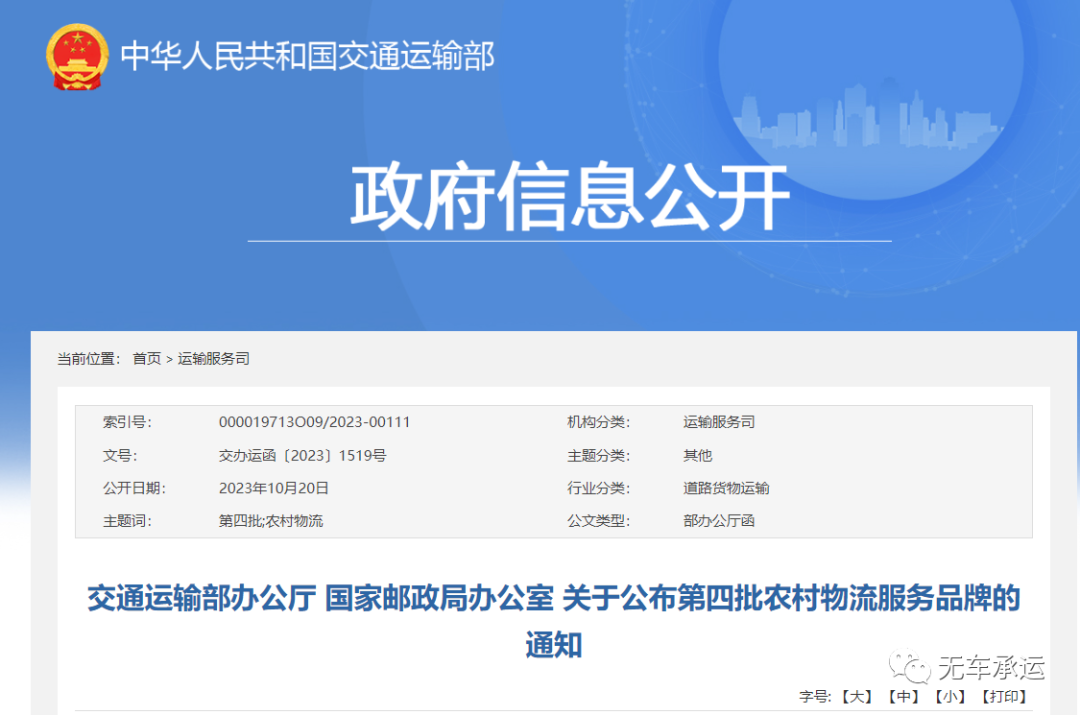
Task: Open 运输服务司 breadcrumb link
Action: pyautogui.click(x=214, y=359)
